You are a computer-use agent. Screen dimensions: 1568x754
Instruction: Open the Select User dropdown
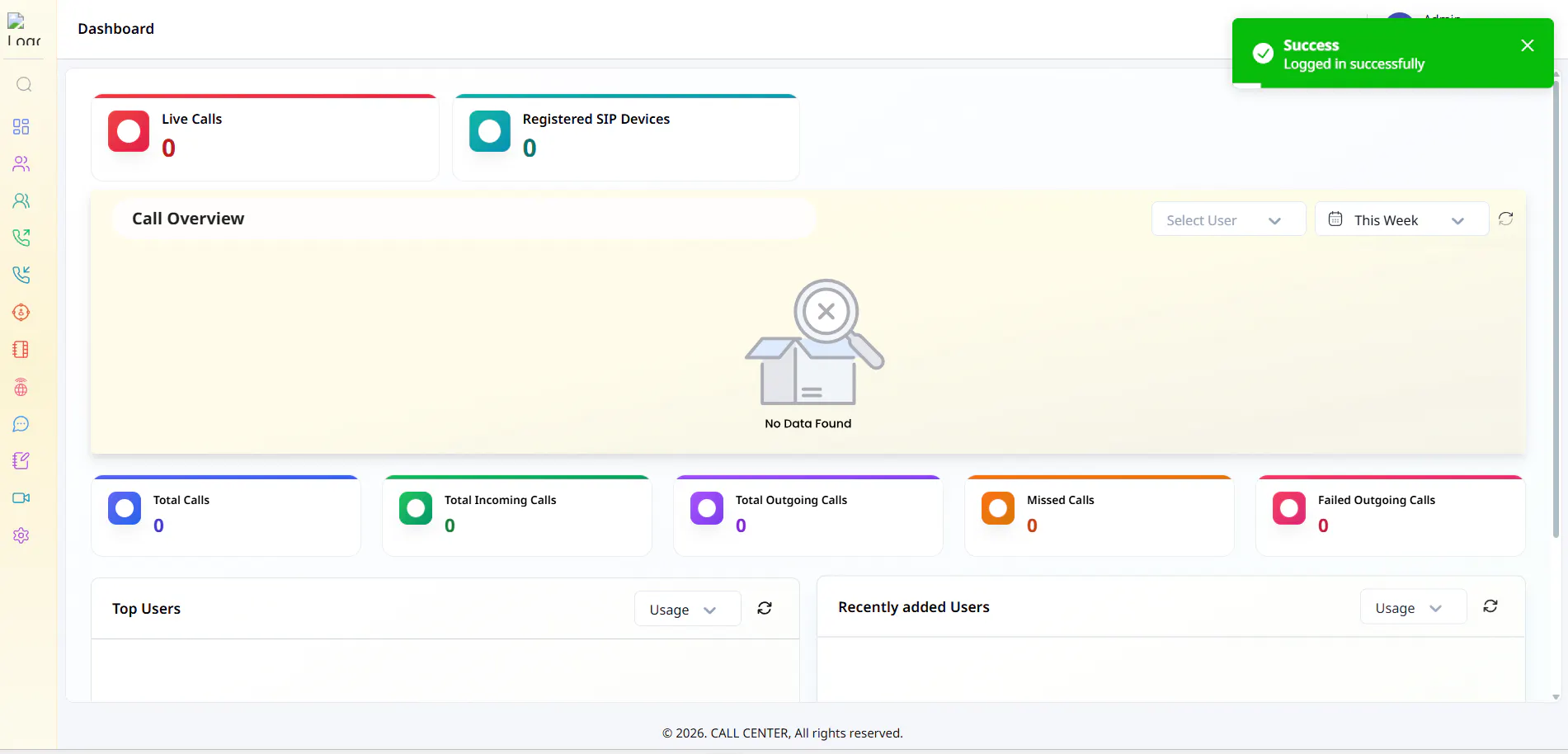[1228, 219]
